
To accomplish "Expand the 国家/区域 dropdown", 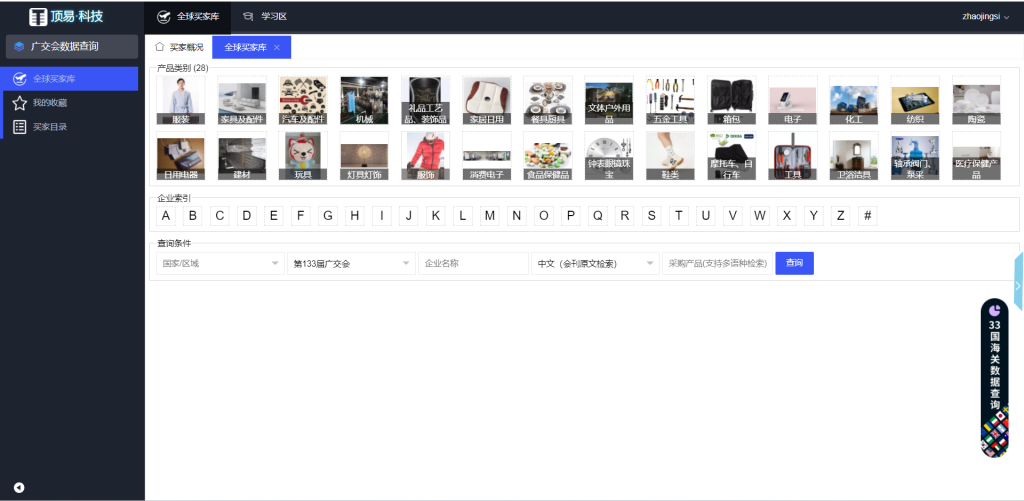I will click(219, 264).
